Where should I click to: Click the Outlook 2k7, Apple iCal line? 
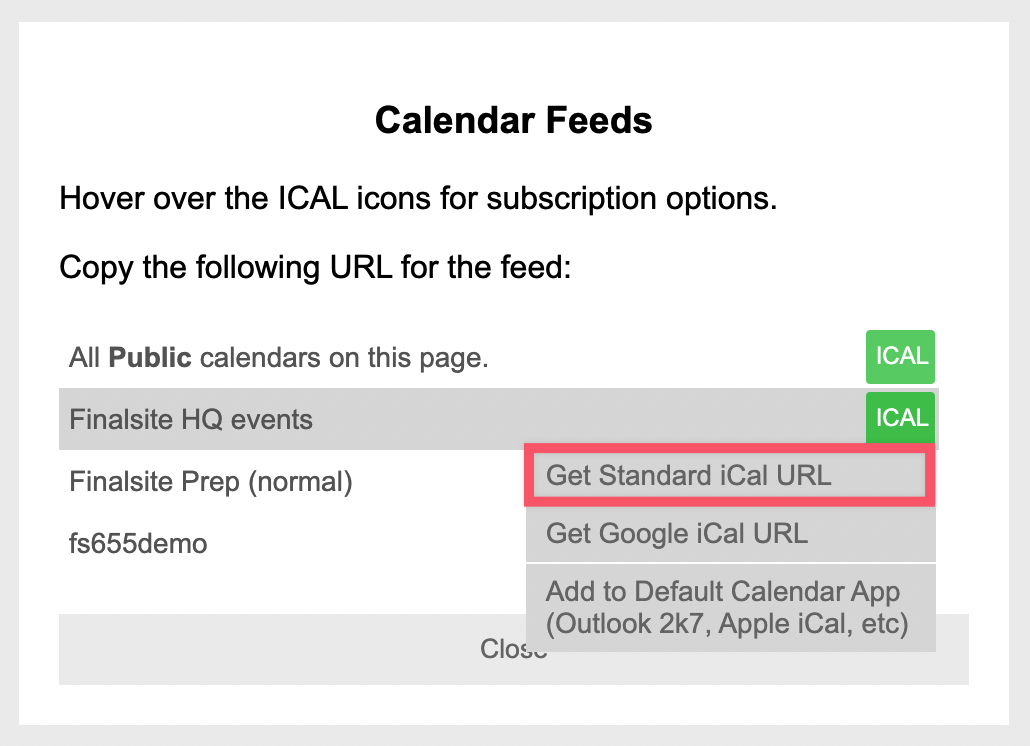click(727, 626)
